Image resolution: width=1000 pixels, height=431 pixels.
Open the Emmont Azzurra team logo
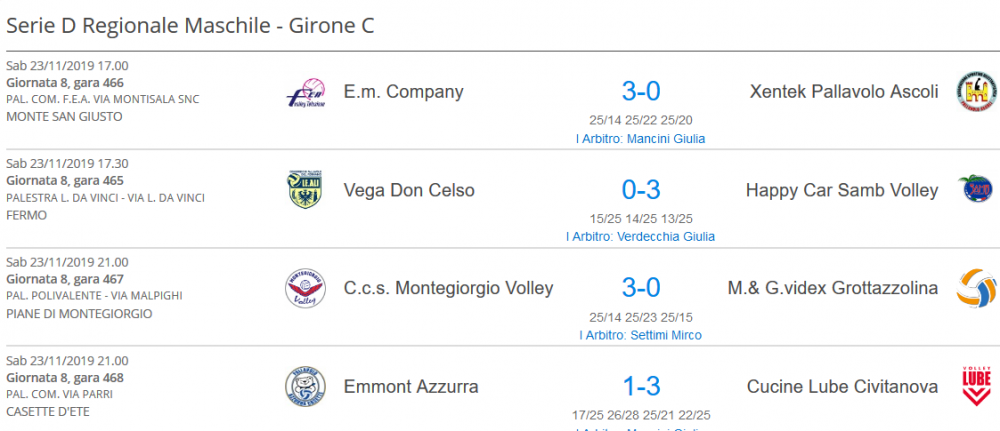(x=305, y=386)
